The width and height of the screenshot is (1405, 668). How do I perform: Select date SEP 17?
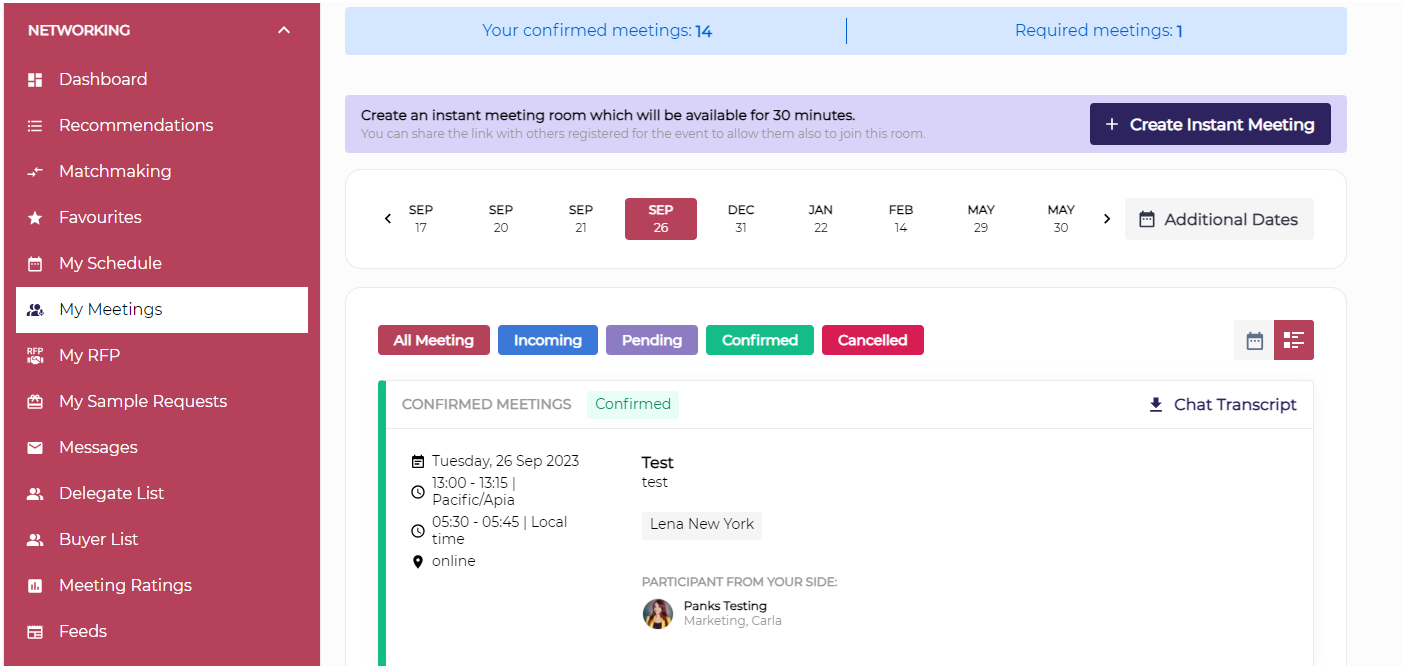421,219
